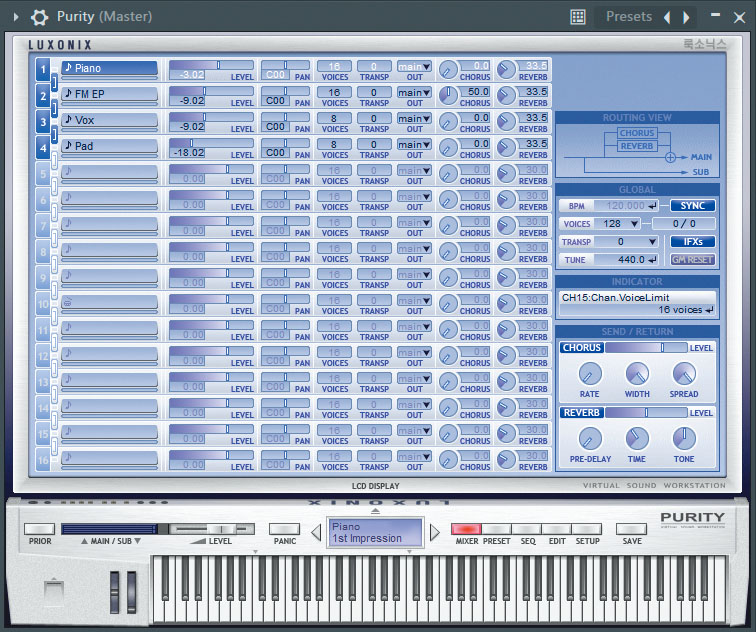
Task: Click the reverb PRE-DELAY knob
Action: tap(590, 439)
